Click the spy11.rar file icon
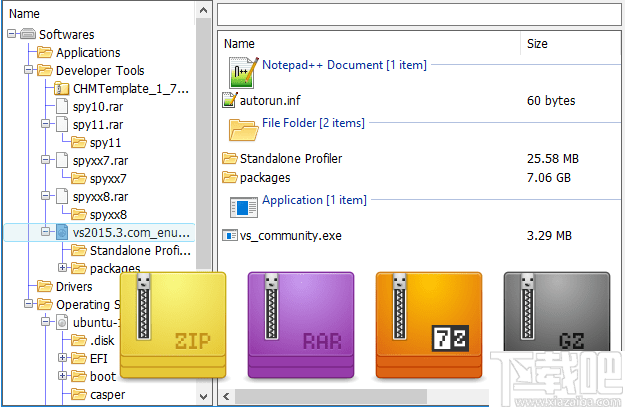625x407 pixels. coord(62,124)
